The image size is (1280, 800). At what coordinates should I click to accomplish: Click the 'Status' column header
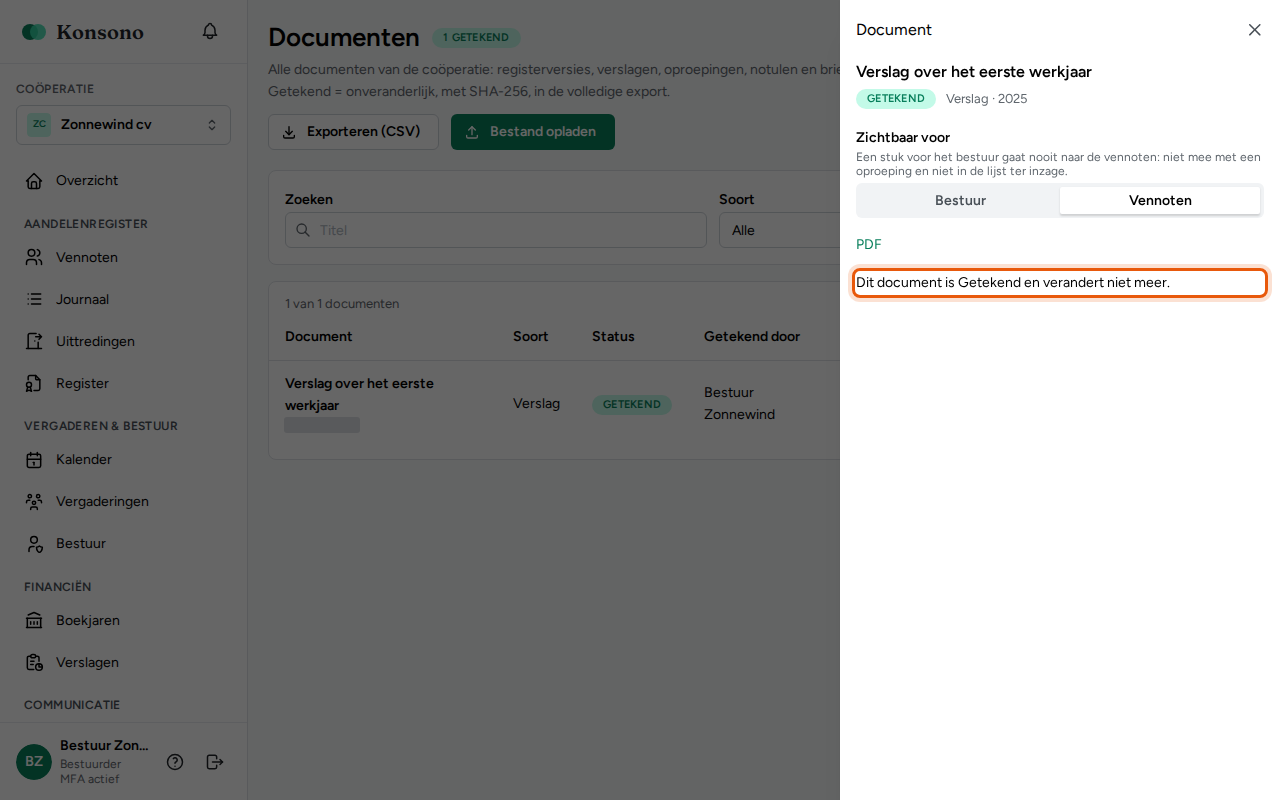pos(613,337)
